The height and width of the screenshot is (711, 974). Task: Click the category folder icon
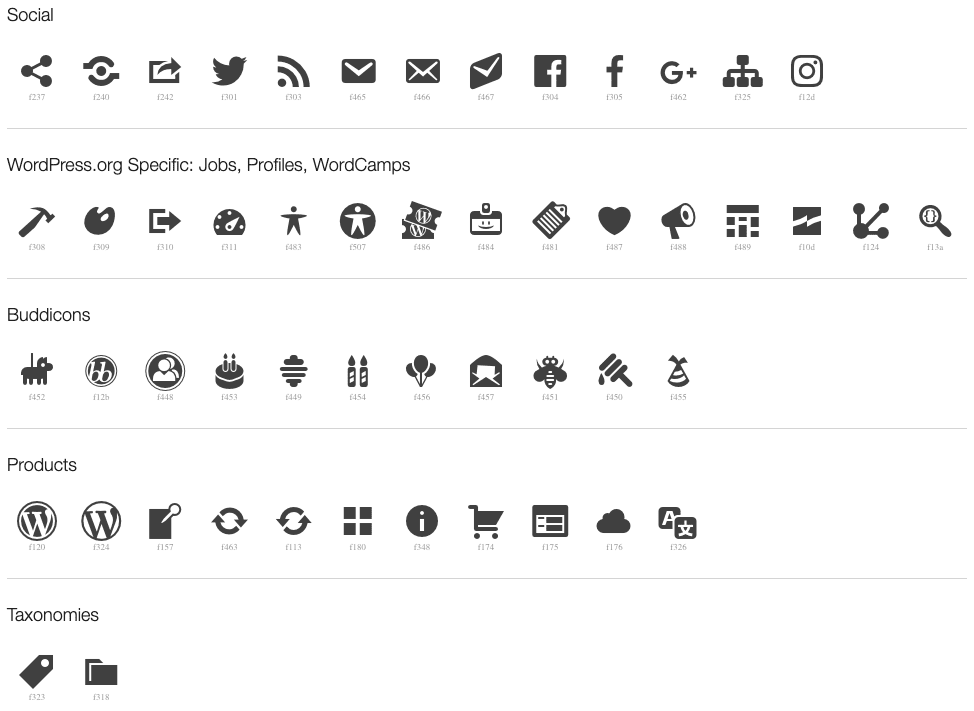101,672
